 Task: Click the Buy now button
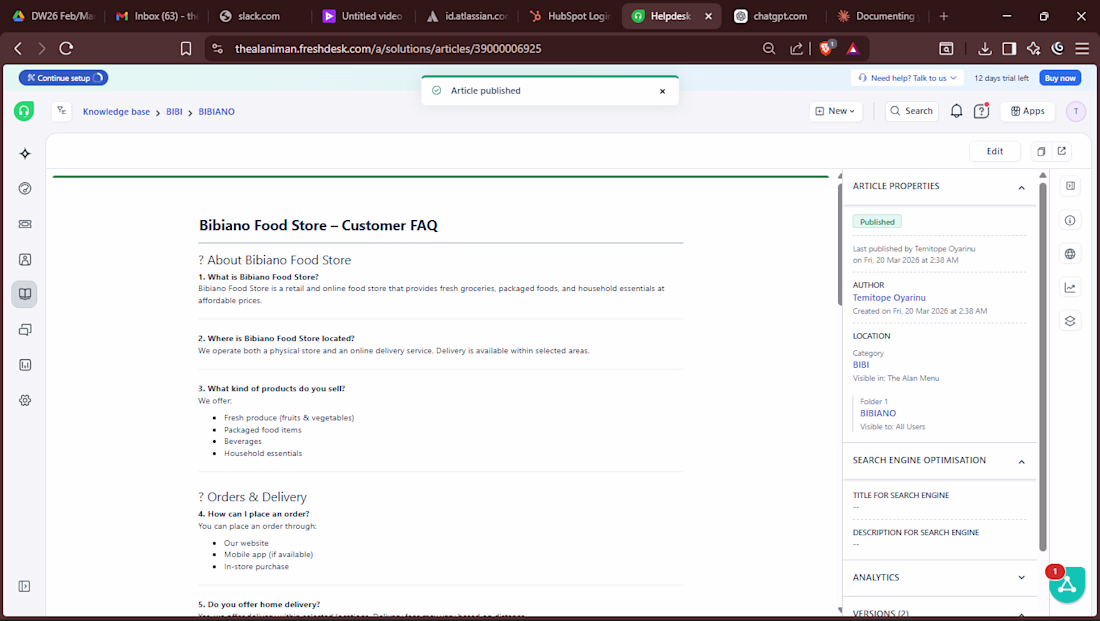pos(1059,78)
